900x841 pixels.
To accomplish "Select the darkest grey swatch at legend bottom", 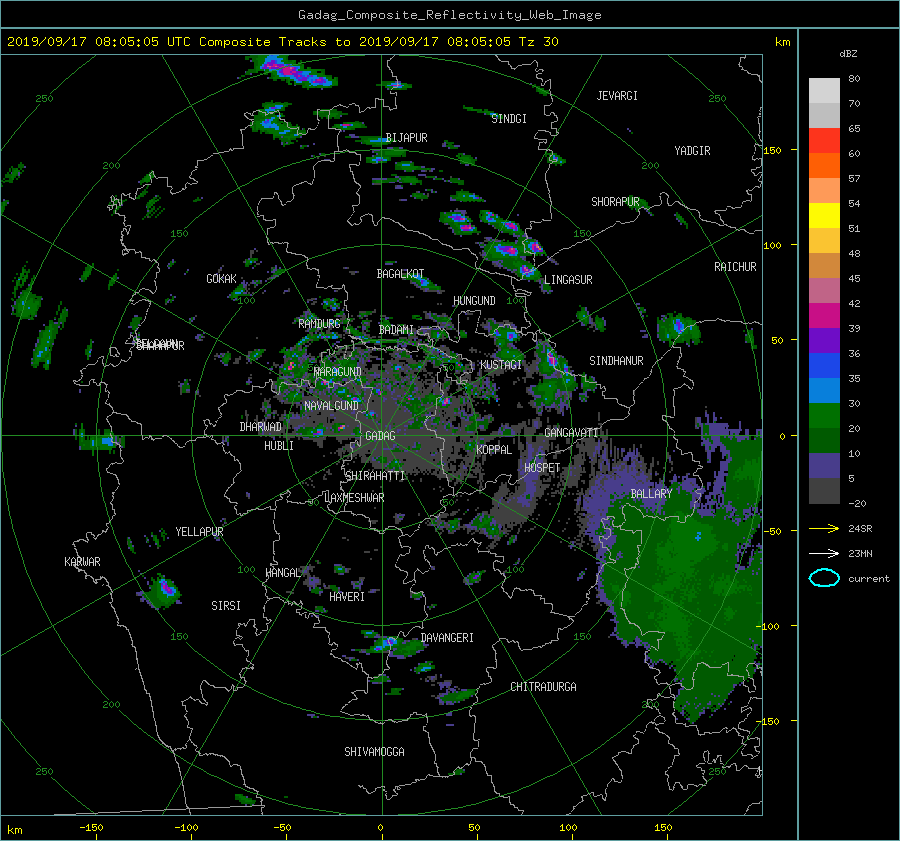I will point(824,490).
